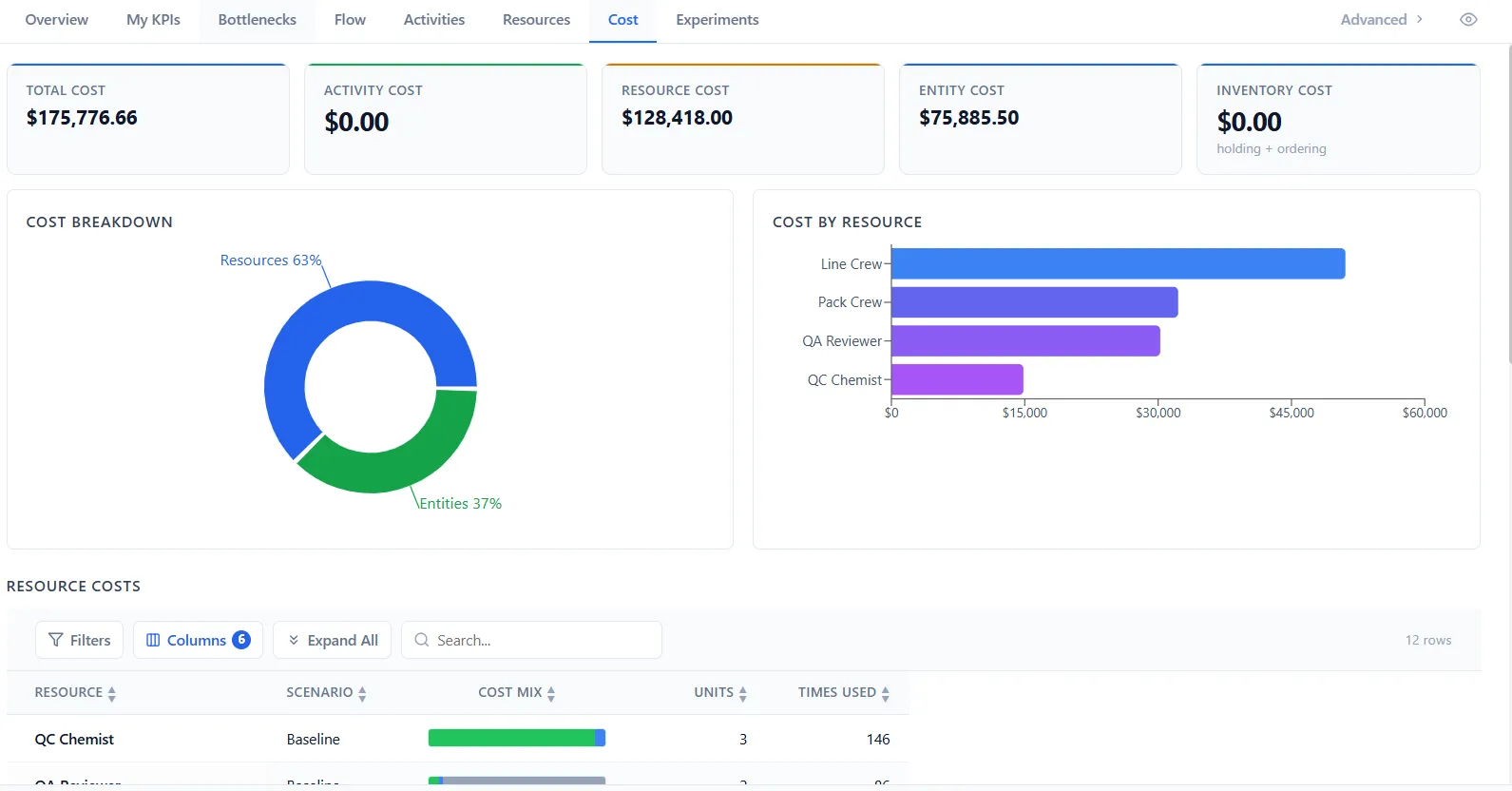The width and height of the screenshot is (1512, 791).
Task: Click the QC Chemist bar
Action: coord(957,379)
